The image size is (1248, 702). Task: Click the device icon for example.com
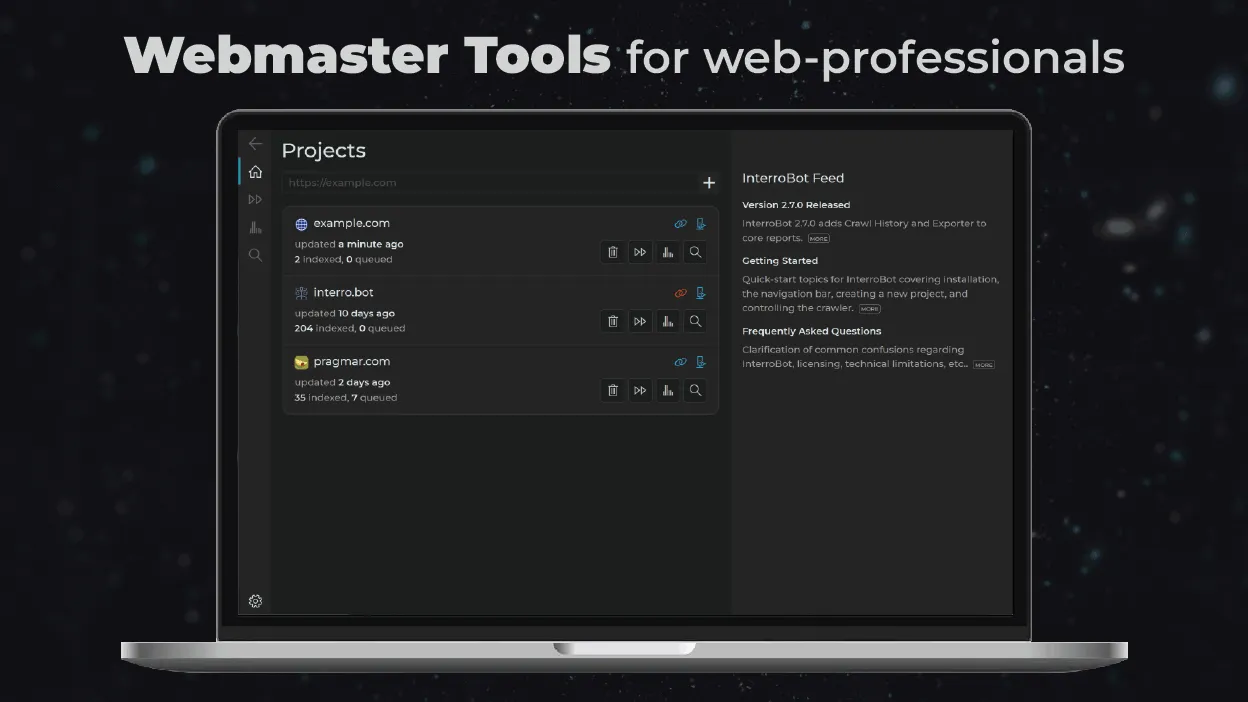point(701,224)
